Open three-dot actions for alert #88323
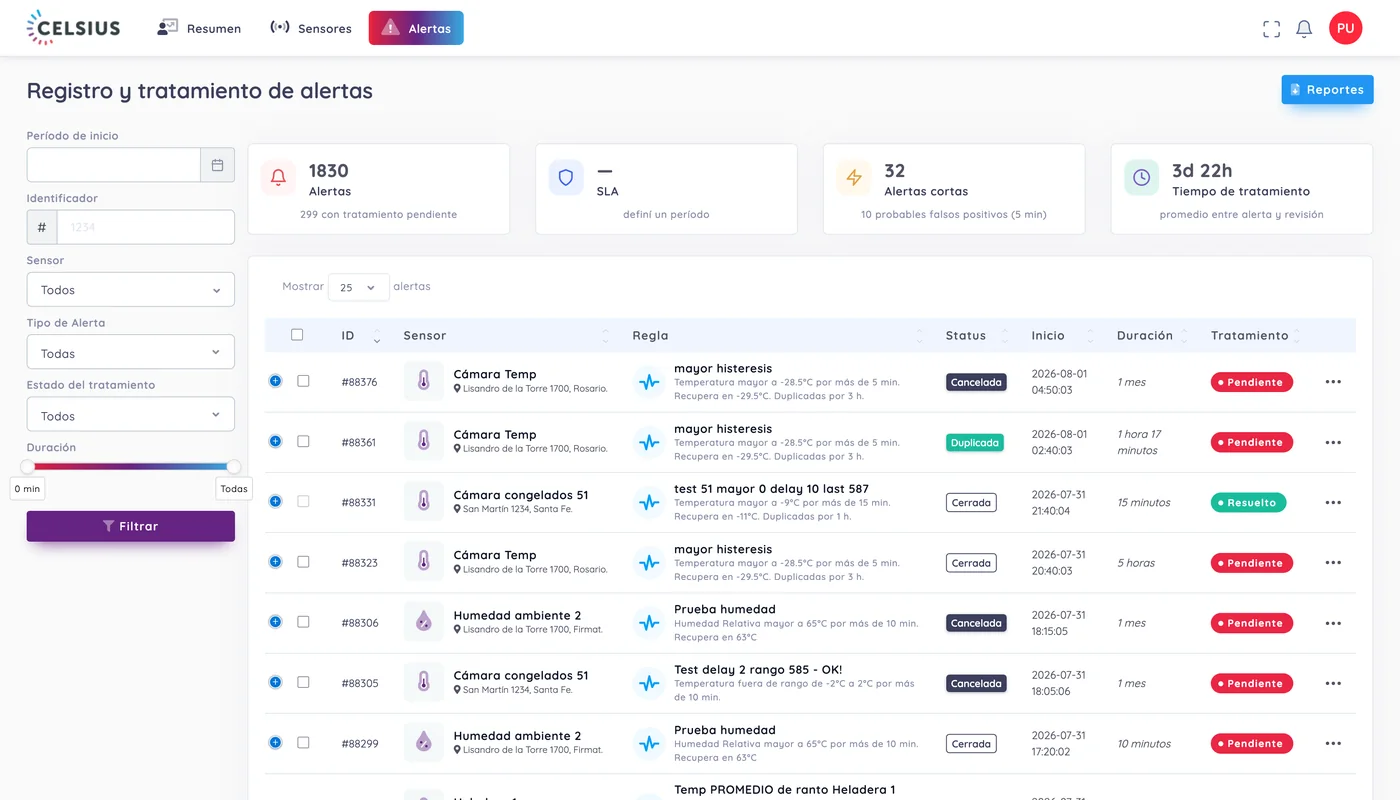 pyautogui.click(x=1333, y=563)
